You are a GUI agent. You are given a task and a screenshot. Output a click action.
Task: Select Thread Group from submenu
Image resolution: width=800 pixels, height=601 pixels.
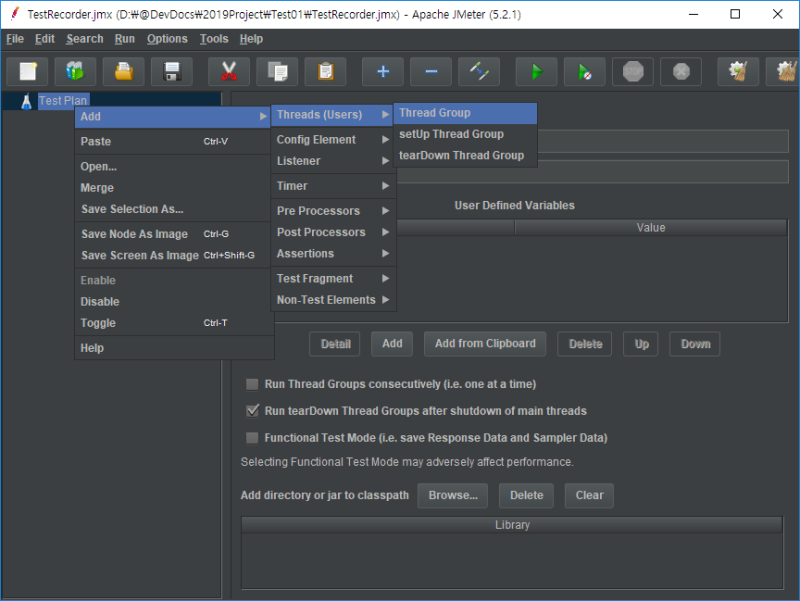click(x=465, y=113)
